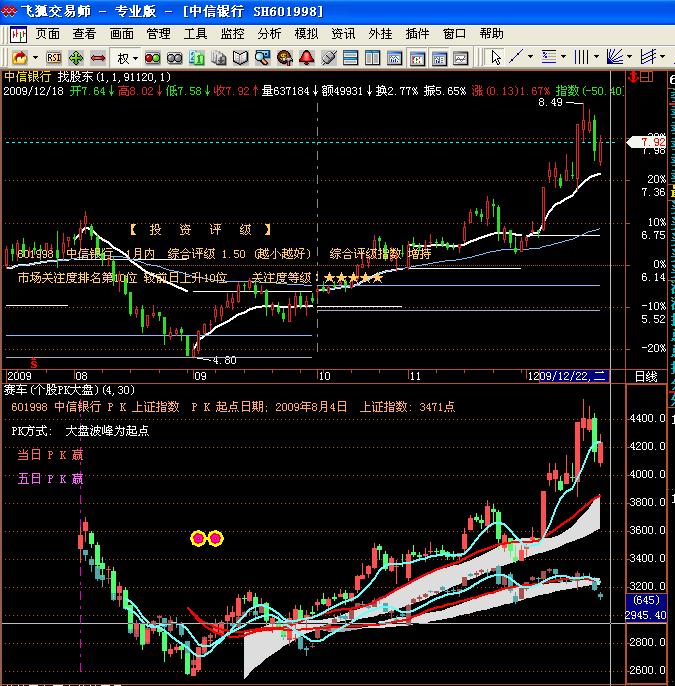Image resolution: width=675 pixels, height=686 pixels.
Task: Toggle the red candlestick window icon
Action: tap(417, 58)
